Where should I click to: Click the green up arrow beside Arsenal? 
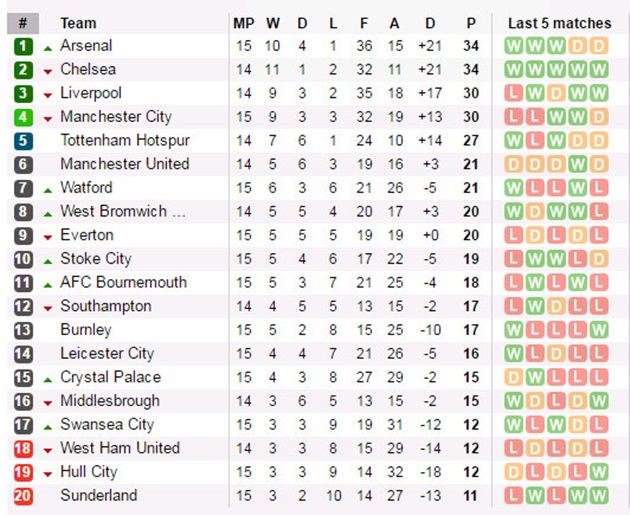[x=48, y=47]
